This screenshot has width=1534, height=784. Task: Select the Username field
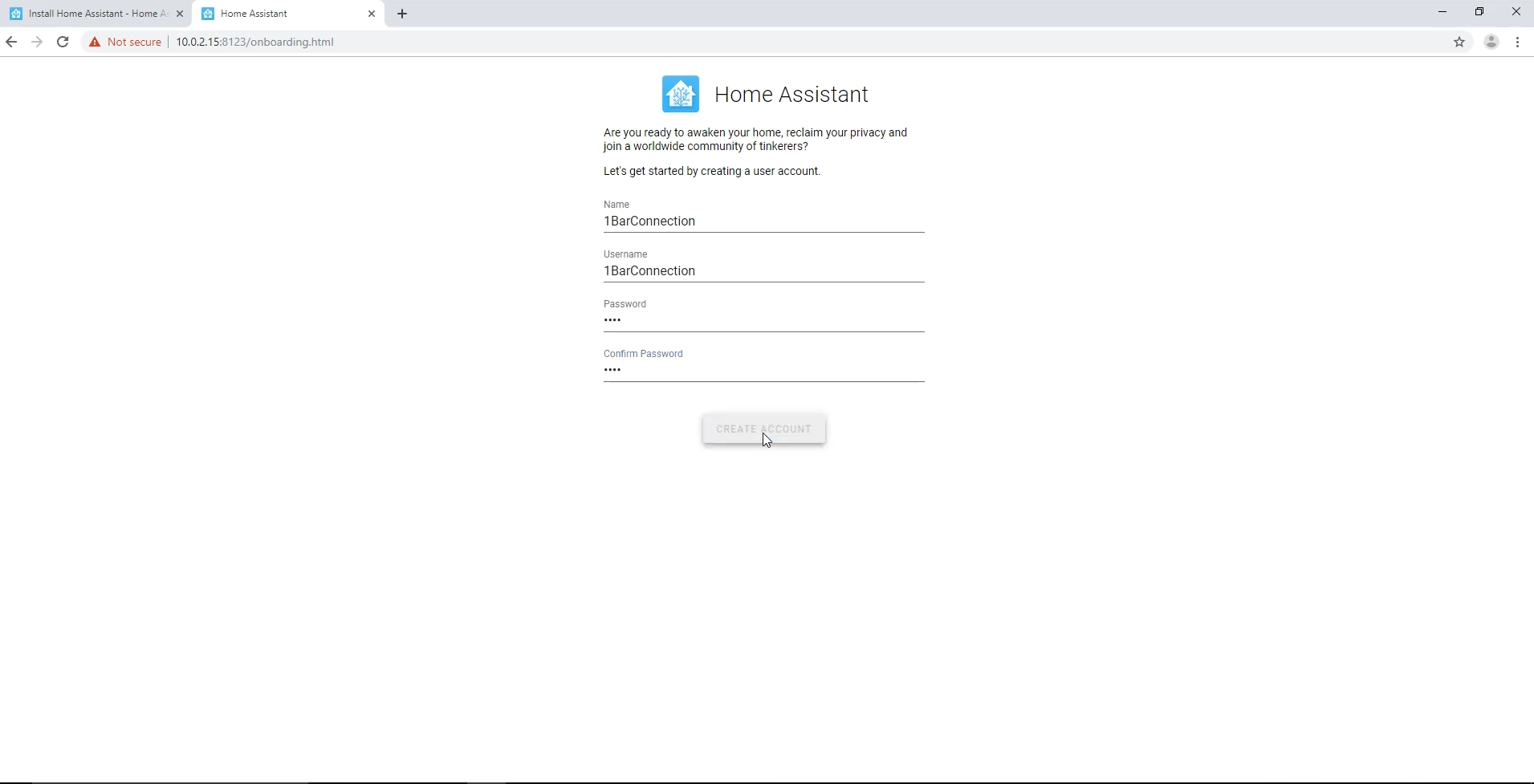click(x=763, y=271)
